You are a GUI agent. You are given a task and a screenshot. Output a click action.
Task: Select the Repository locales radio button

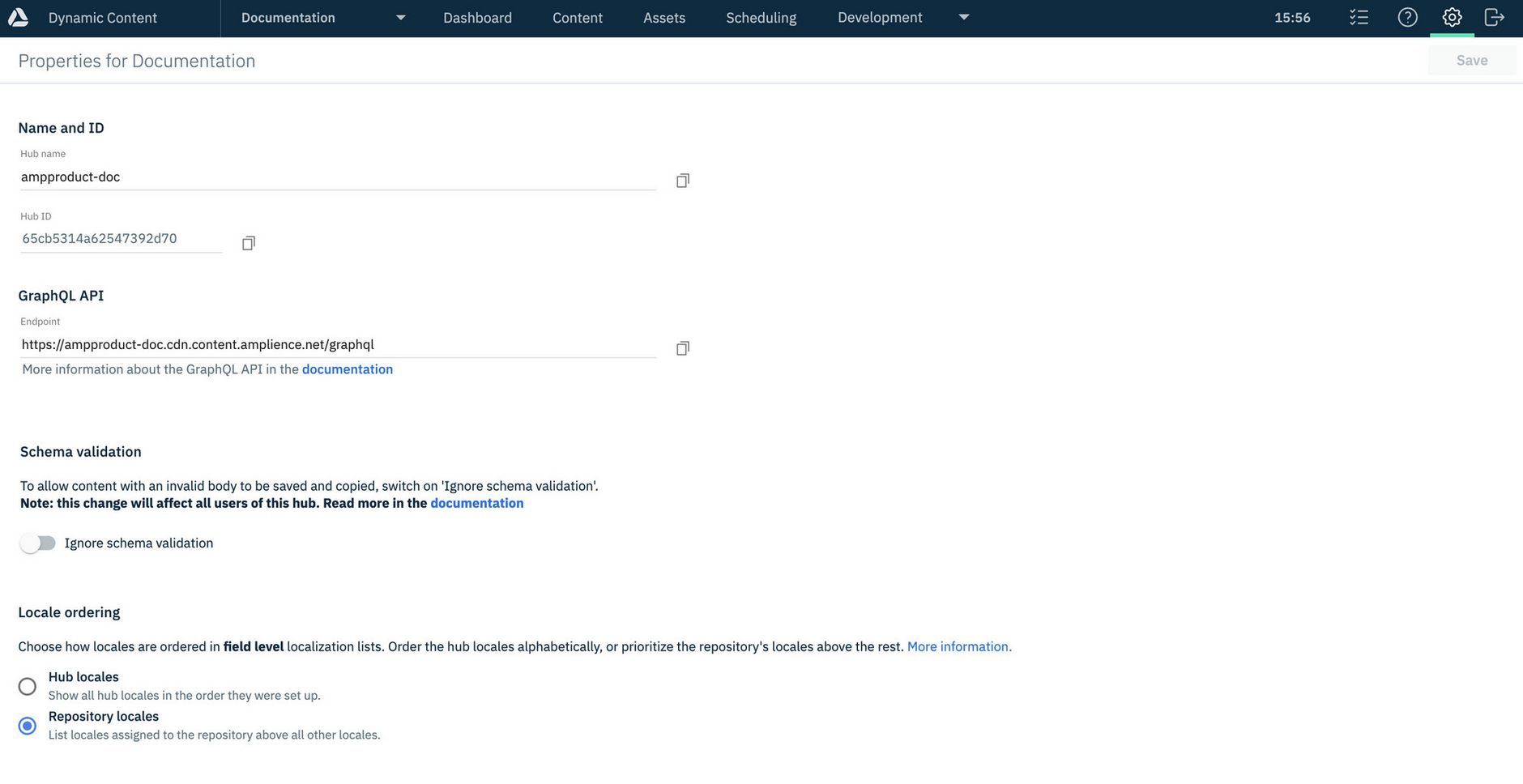[28, 726]
